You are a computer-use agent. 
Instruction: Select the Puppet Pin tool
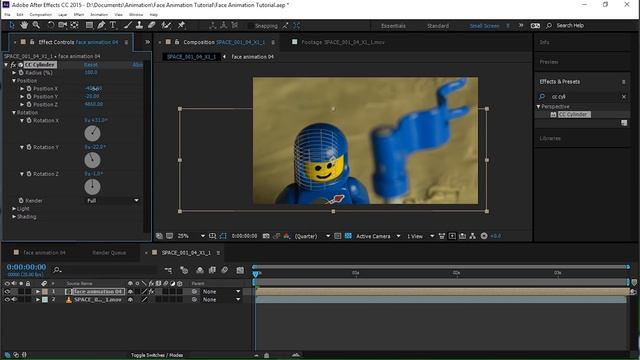coord(181,25)
